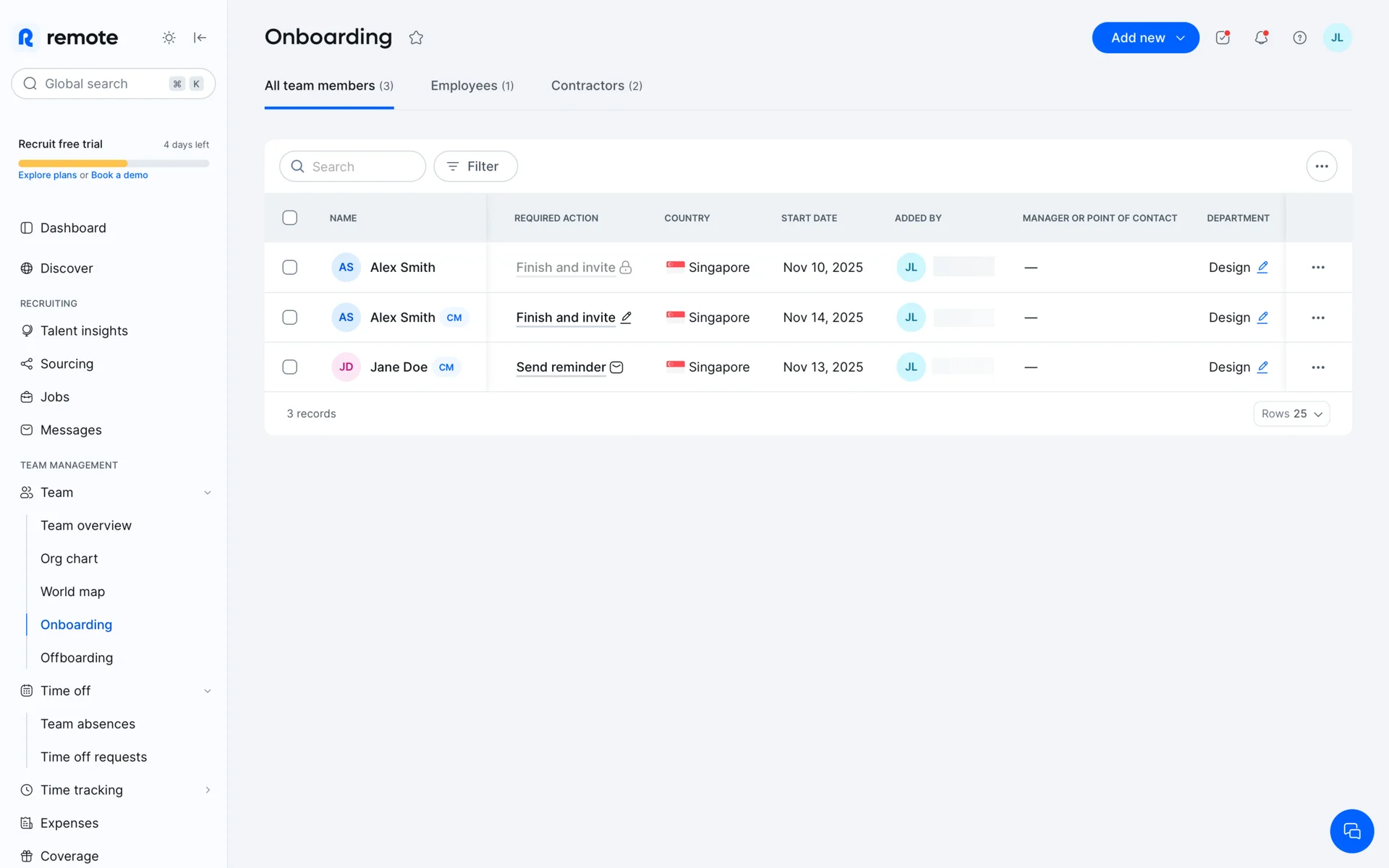Viewport: 1389px width, 868px height.
Task: Open the chat bubble widget
Action: tap(1351, 831)
